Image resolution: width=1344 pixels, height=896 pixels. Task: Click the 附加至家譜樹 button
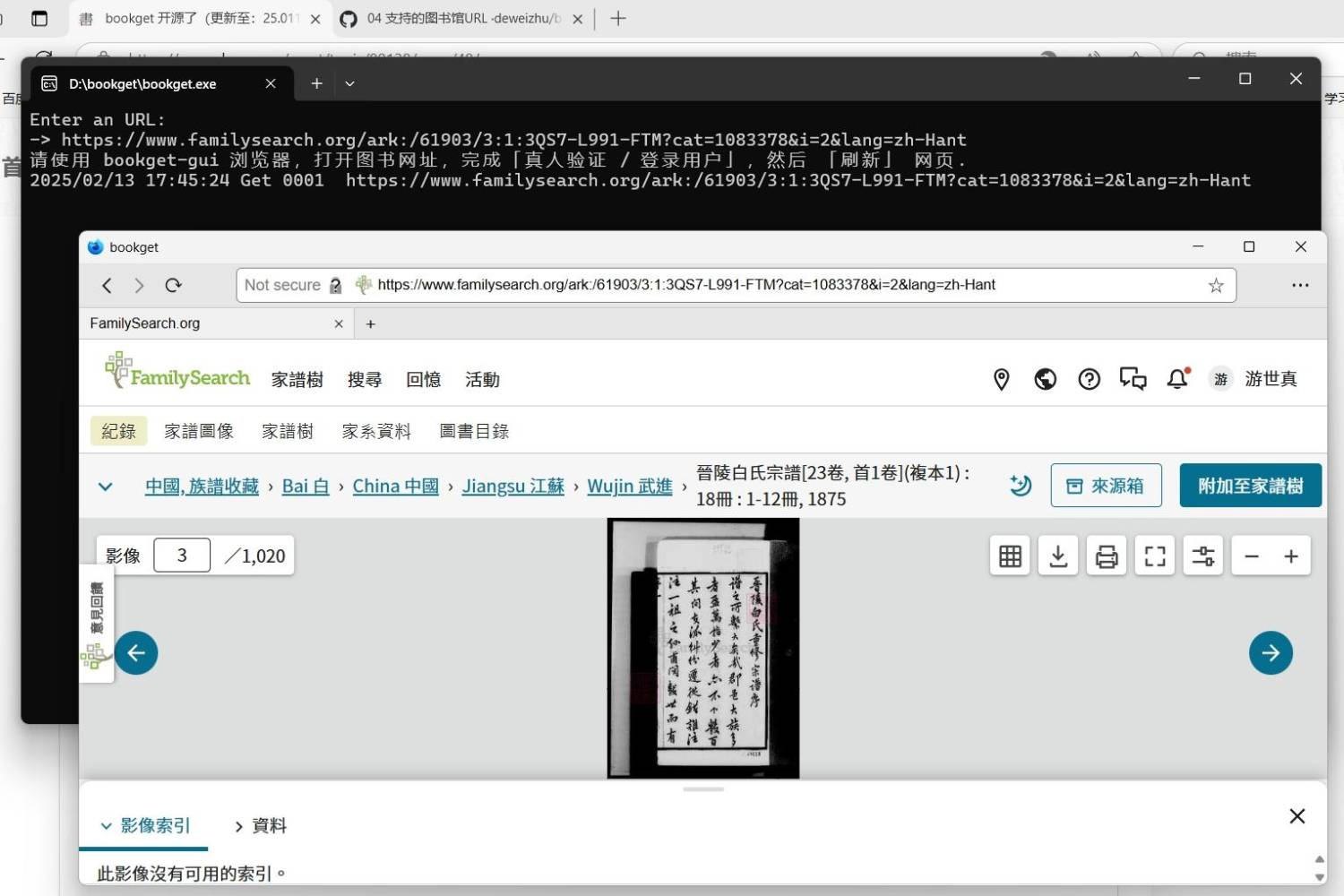coord(1250,485)
